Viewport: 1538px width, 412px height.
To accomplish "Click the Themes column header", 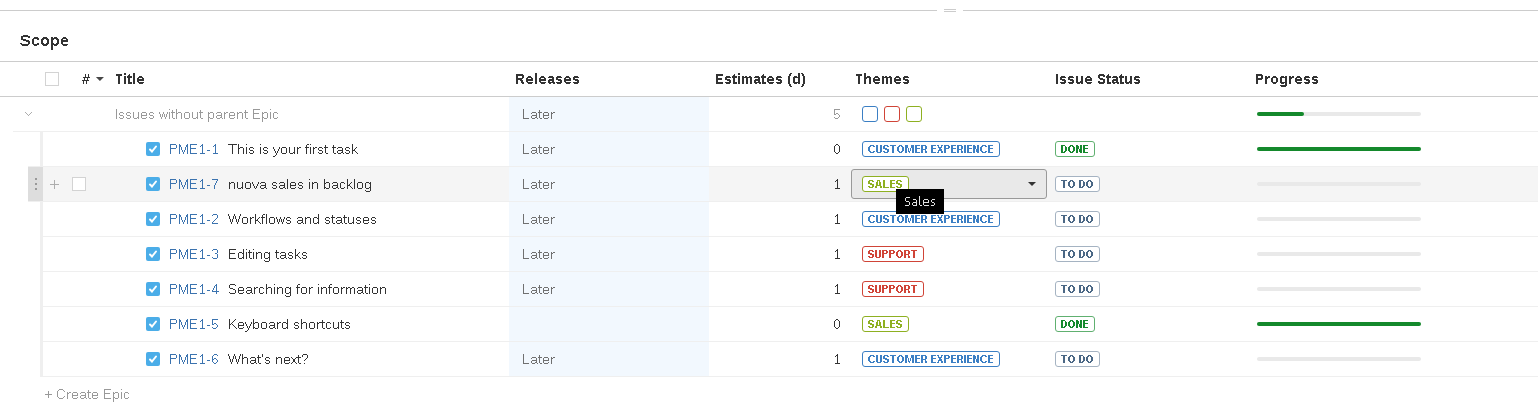I will click(x=882, y=79).
